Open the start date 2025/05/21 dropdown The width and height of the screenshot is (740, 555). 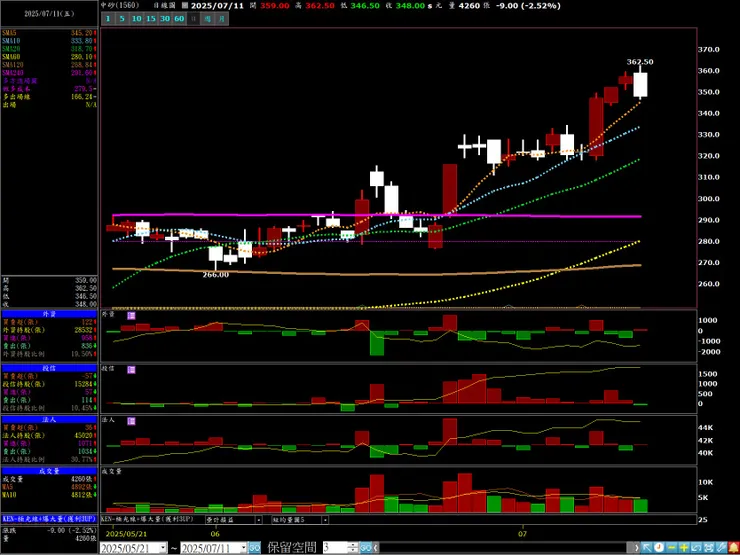pyautogui.click(x=163, y=547)
